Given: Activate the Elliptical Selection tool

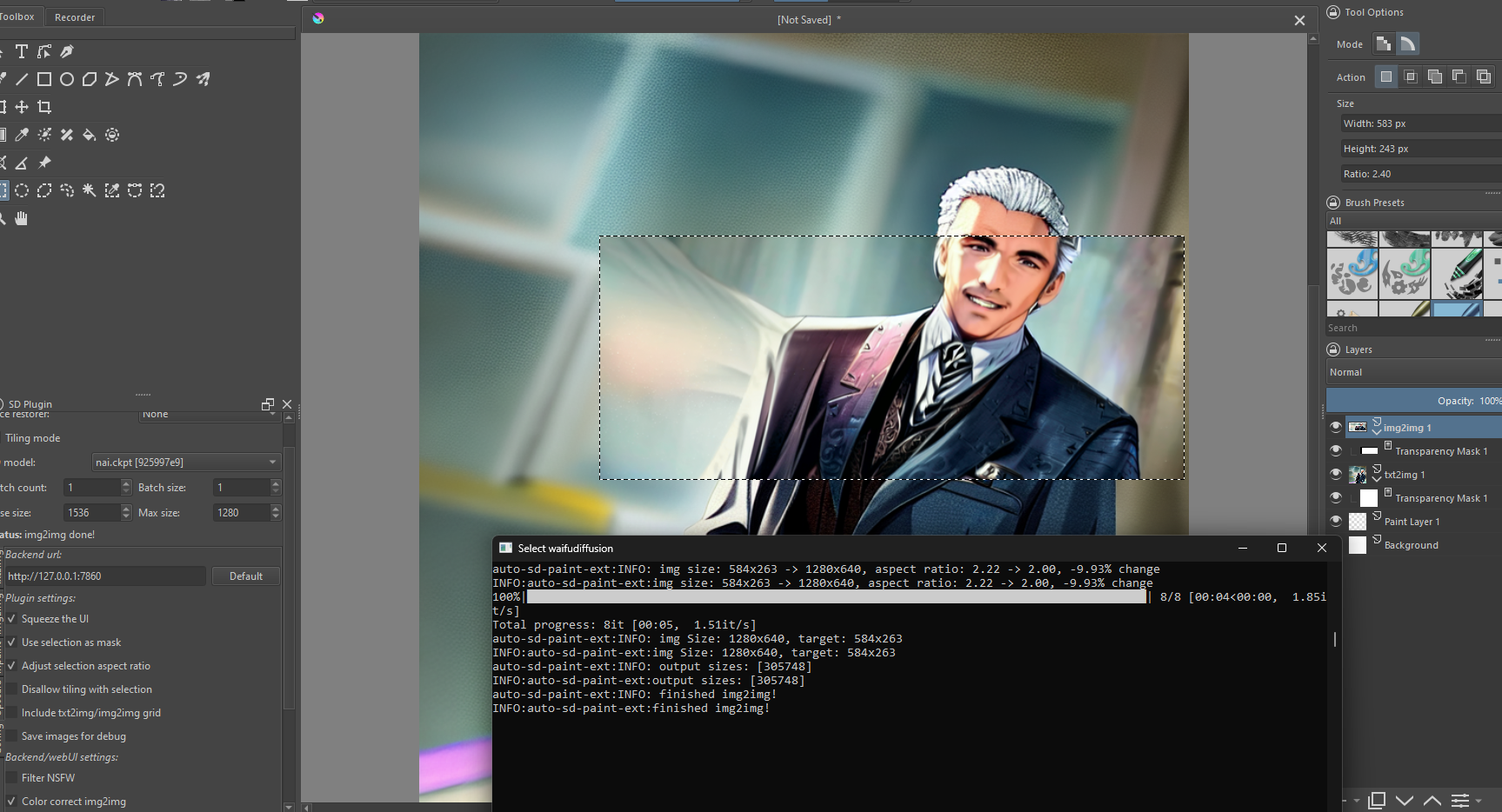Looking at the screenshot, I should (23, 190).
